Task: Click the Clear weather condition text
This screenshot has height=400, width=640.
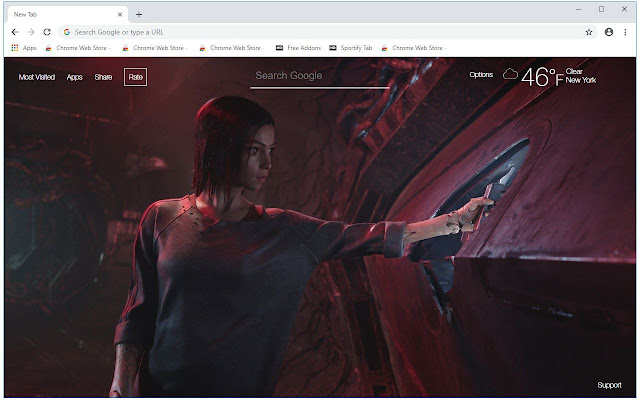Action: 574,71
